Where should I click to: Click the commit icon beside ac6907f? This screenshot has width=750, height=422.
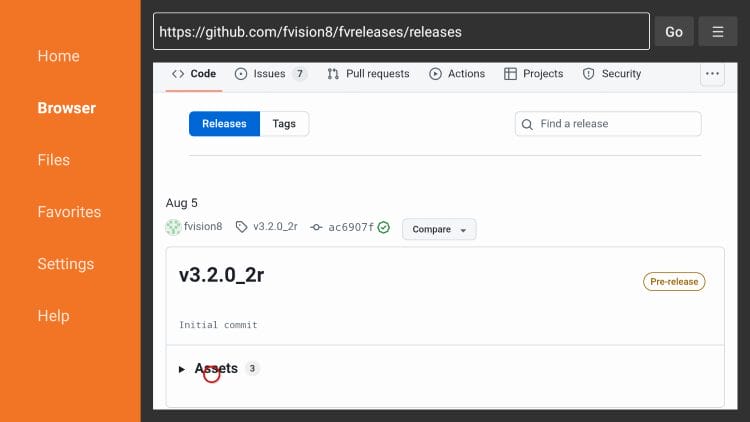point(316,227)
